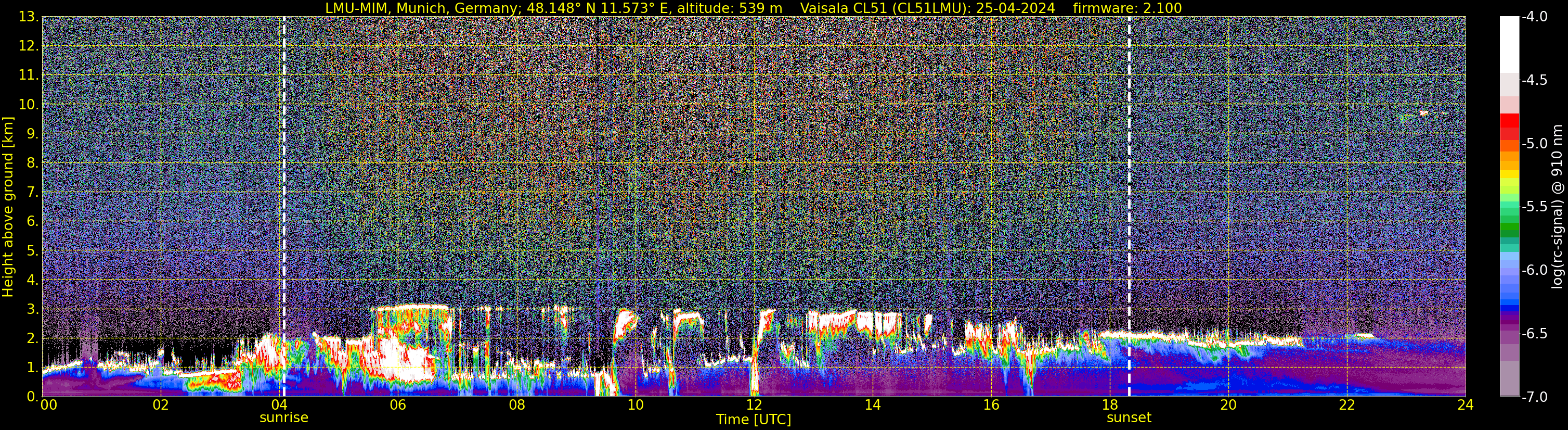This screenshot has width=1568, height=430.
Task: Click the '8.' height axis tick label
Action: (x=33, y=162)
